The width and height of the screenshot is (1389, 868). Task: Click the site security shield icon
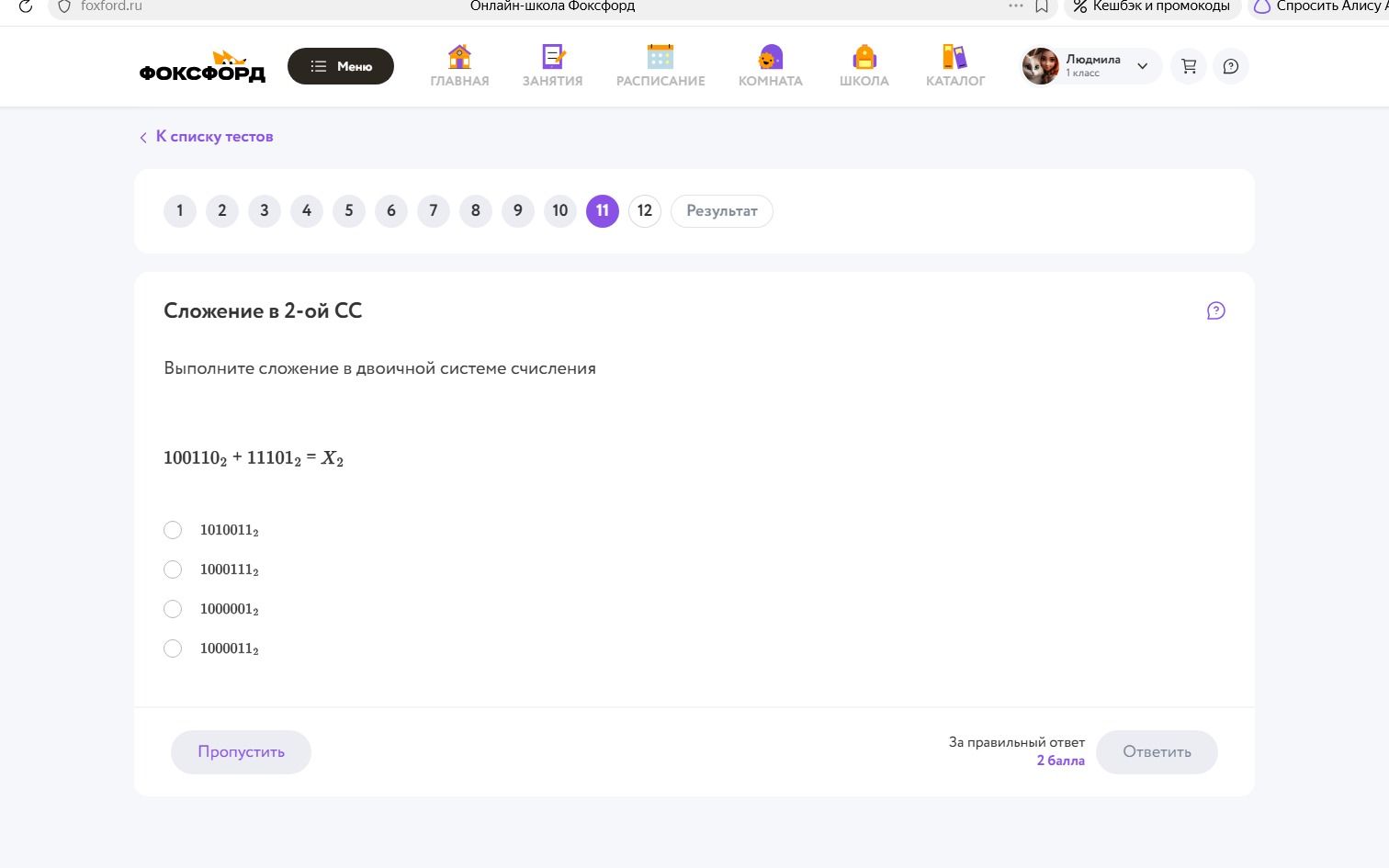pos(64,6)
